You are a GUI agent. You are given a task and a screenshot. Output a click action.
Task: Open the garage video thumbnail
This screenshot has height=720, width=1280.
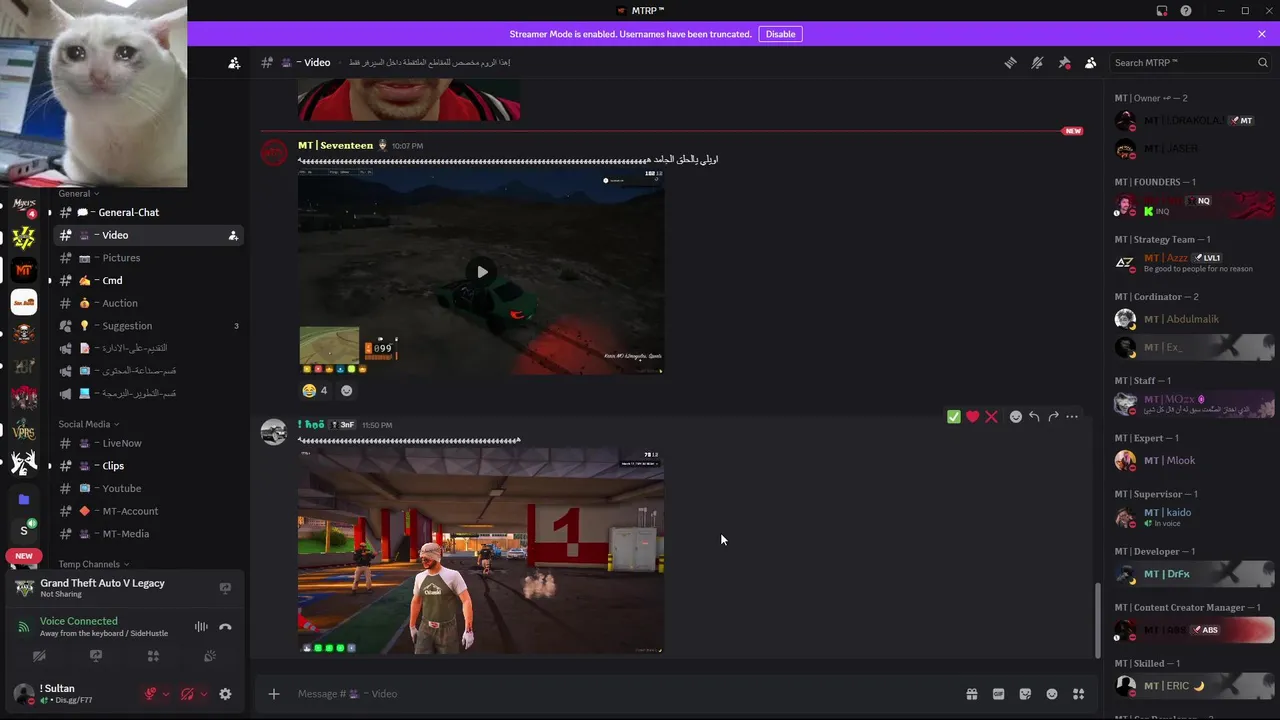pyautogui.click(x=481, y=551)
